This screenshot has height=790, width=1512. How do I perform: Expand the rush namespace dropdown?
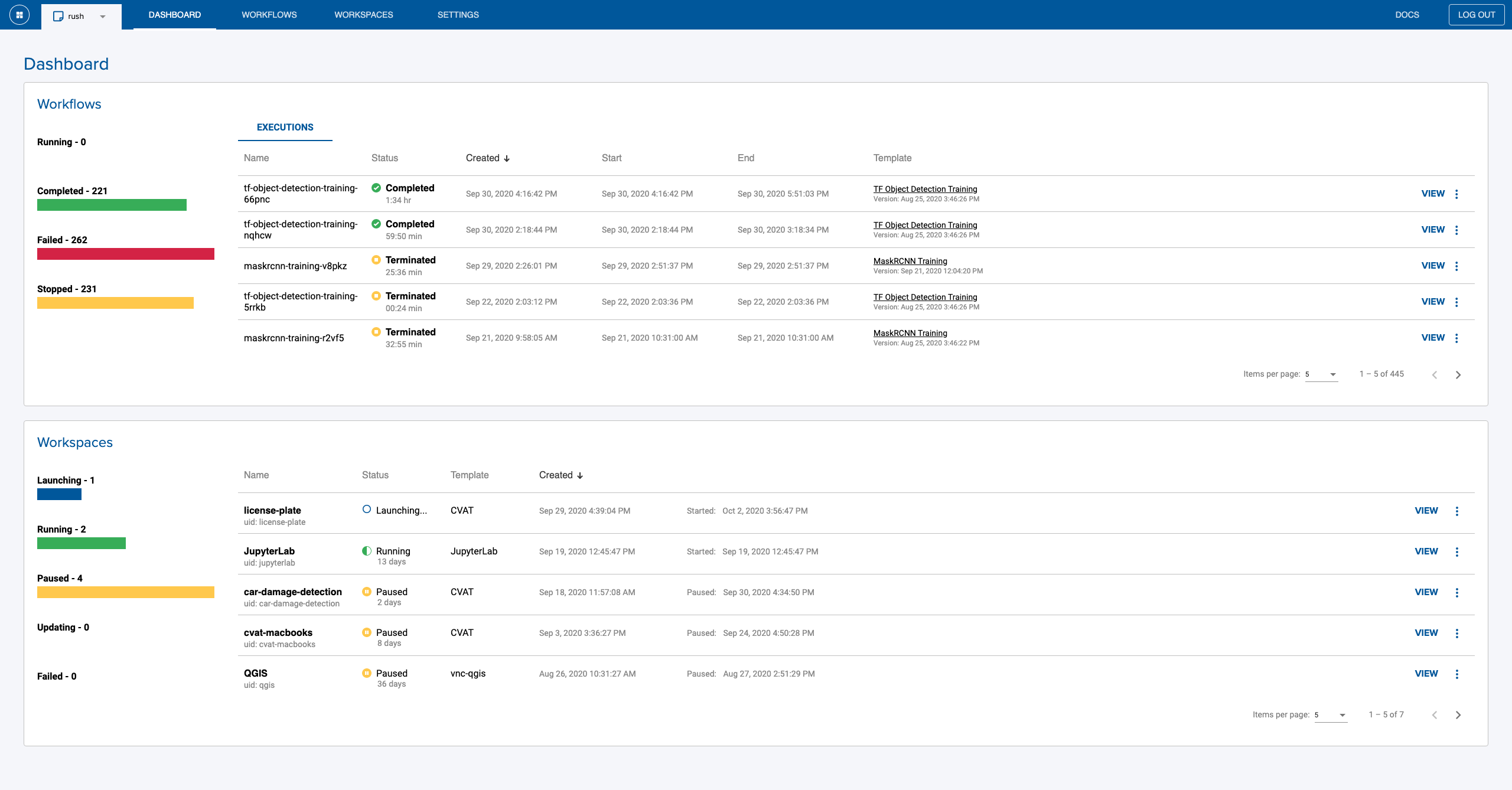pyautogui.click(x=103, y=17)
